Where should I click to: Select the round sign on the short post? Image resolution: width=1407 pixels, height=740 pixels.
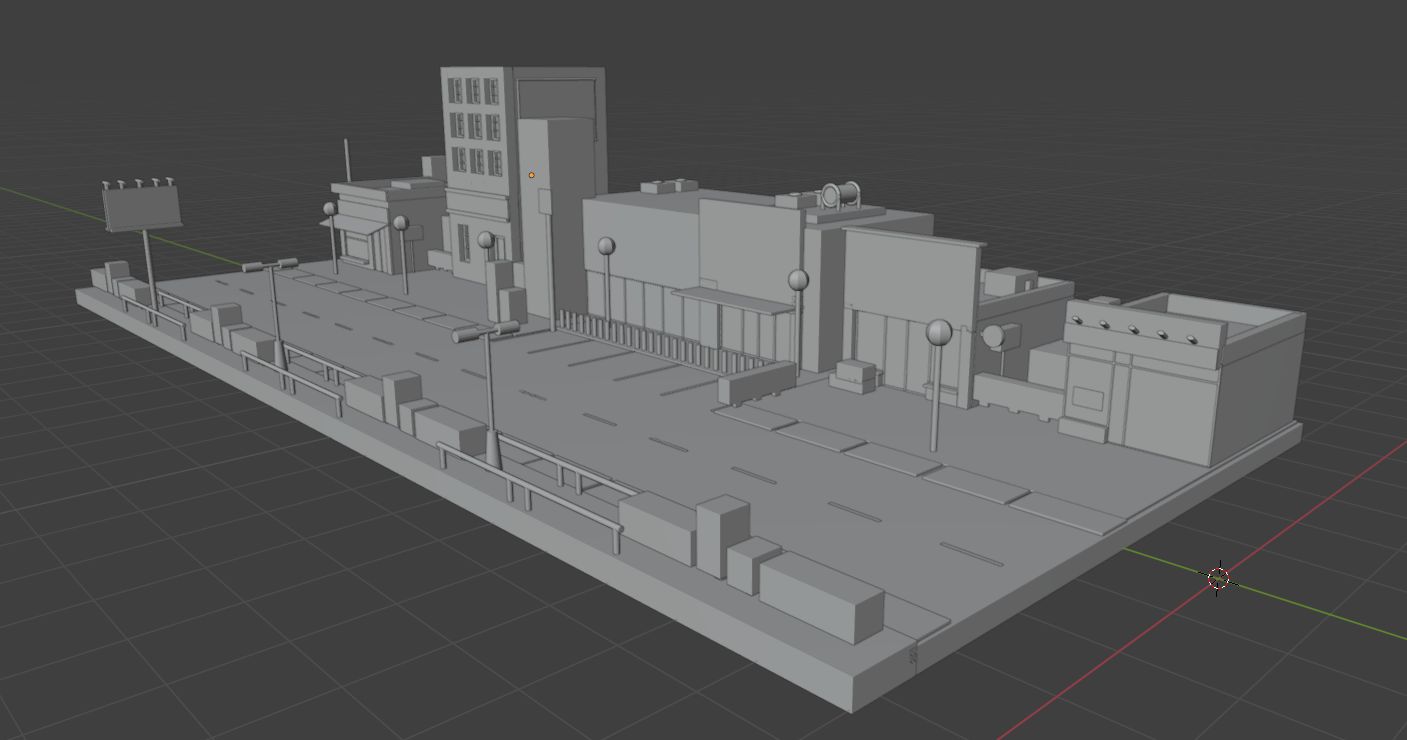click(996, 338)
